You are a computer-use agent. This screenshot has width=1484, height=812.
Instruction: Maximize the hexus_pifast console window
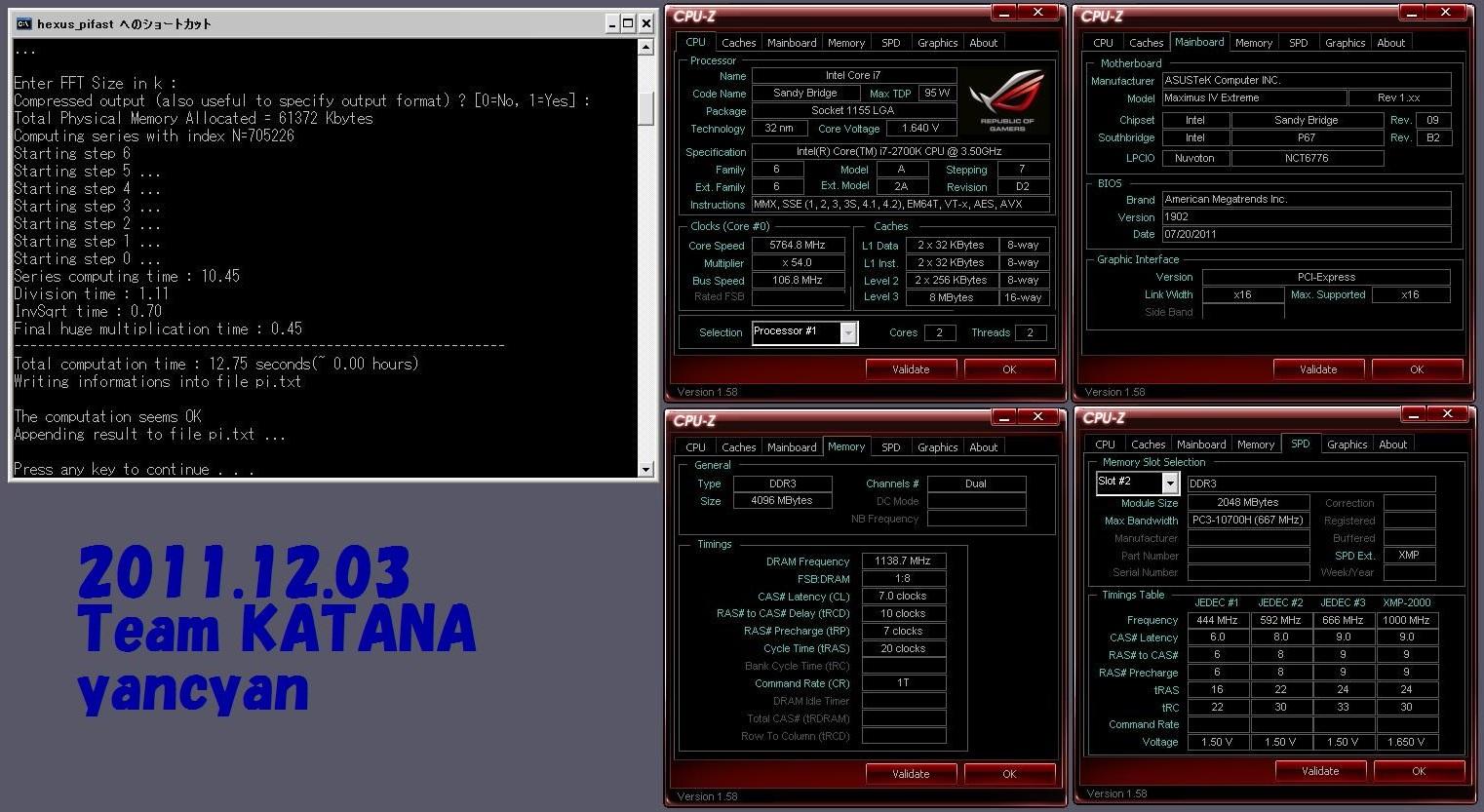(628, 23)
